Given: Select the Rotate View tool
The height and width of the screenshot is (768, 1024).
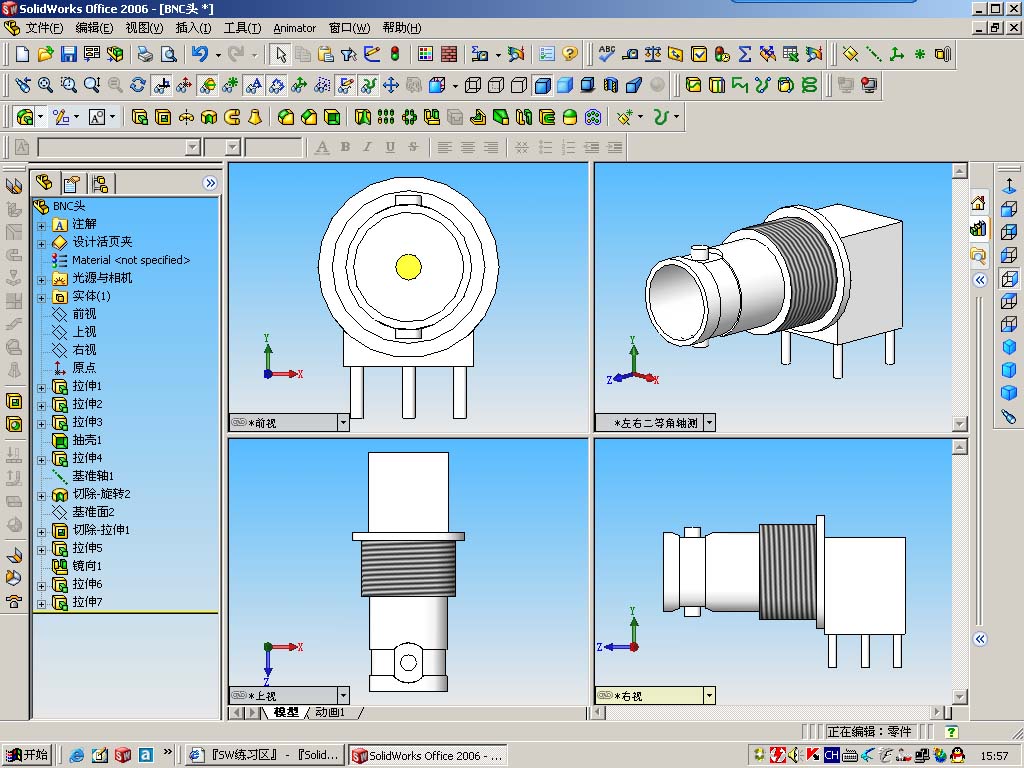Looking at the screenshot, I should 138,85.
